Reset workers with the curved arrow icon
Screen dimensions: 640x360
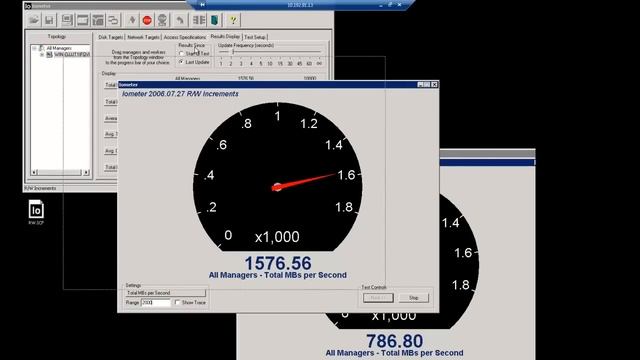tap(180, 20)
